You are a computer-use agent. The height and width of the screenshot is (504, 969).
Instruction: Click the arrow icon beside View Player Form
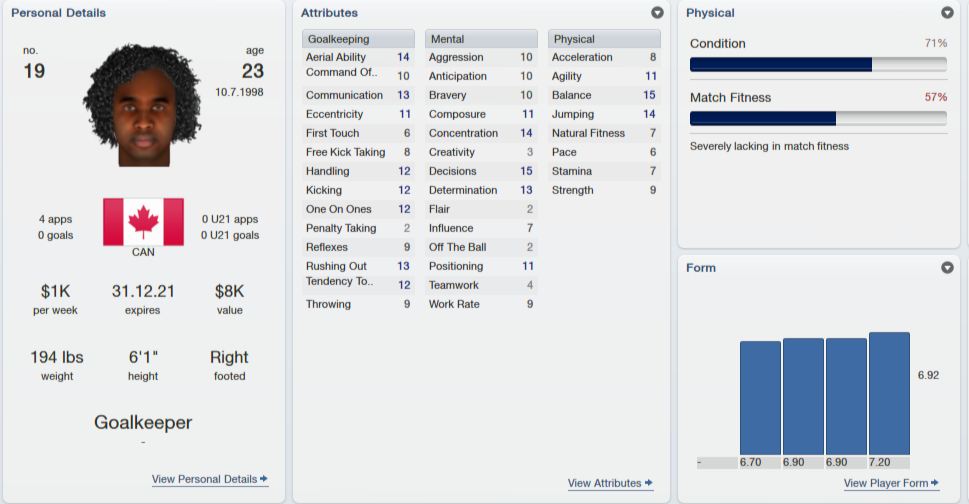[934, 482]
